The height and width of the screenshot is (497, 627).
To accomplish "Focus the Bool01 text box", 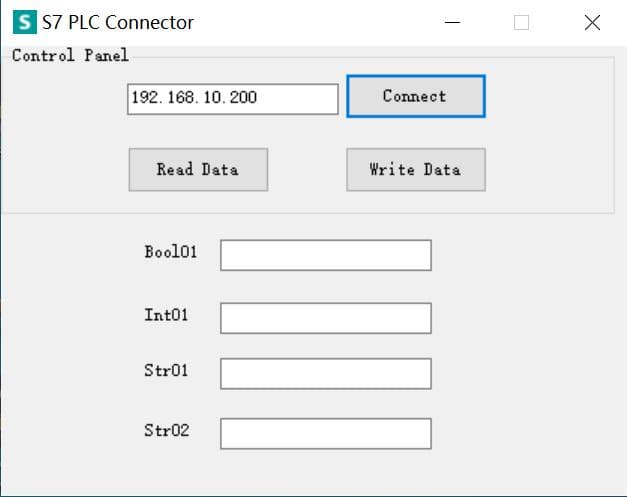I will coord(326,255).
